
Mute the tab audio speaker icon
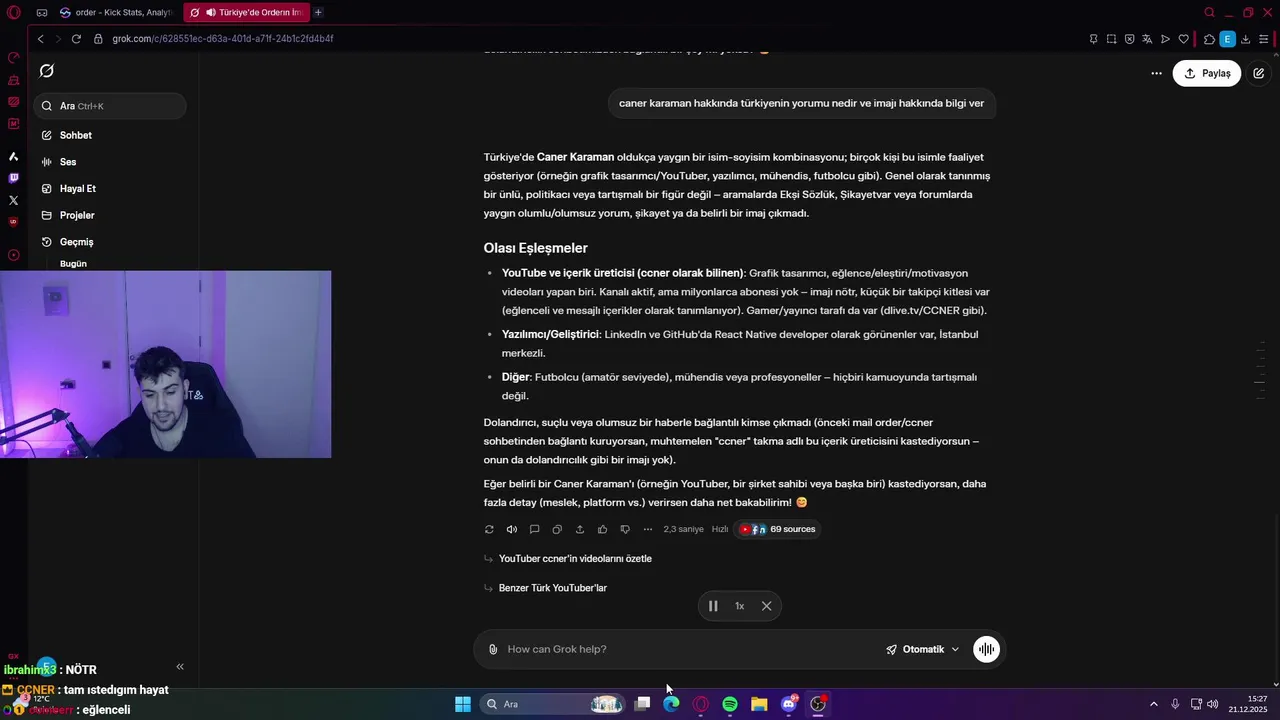(x=211, y=12)
